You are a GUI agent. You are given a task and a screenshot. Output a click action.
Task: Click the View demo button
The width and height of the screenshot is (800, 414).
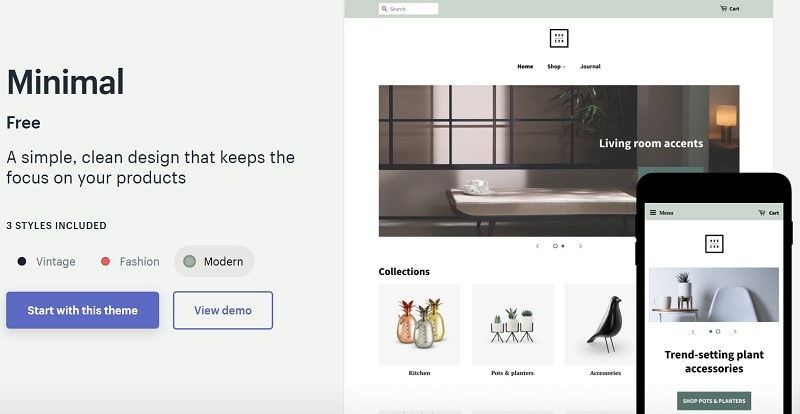point(223,310)
